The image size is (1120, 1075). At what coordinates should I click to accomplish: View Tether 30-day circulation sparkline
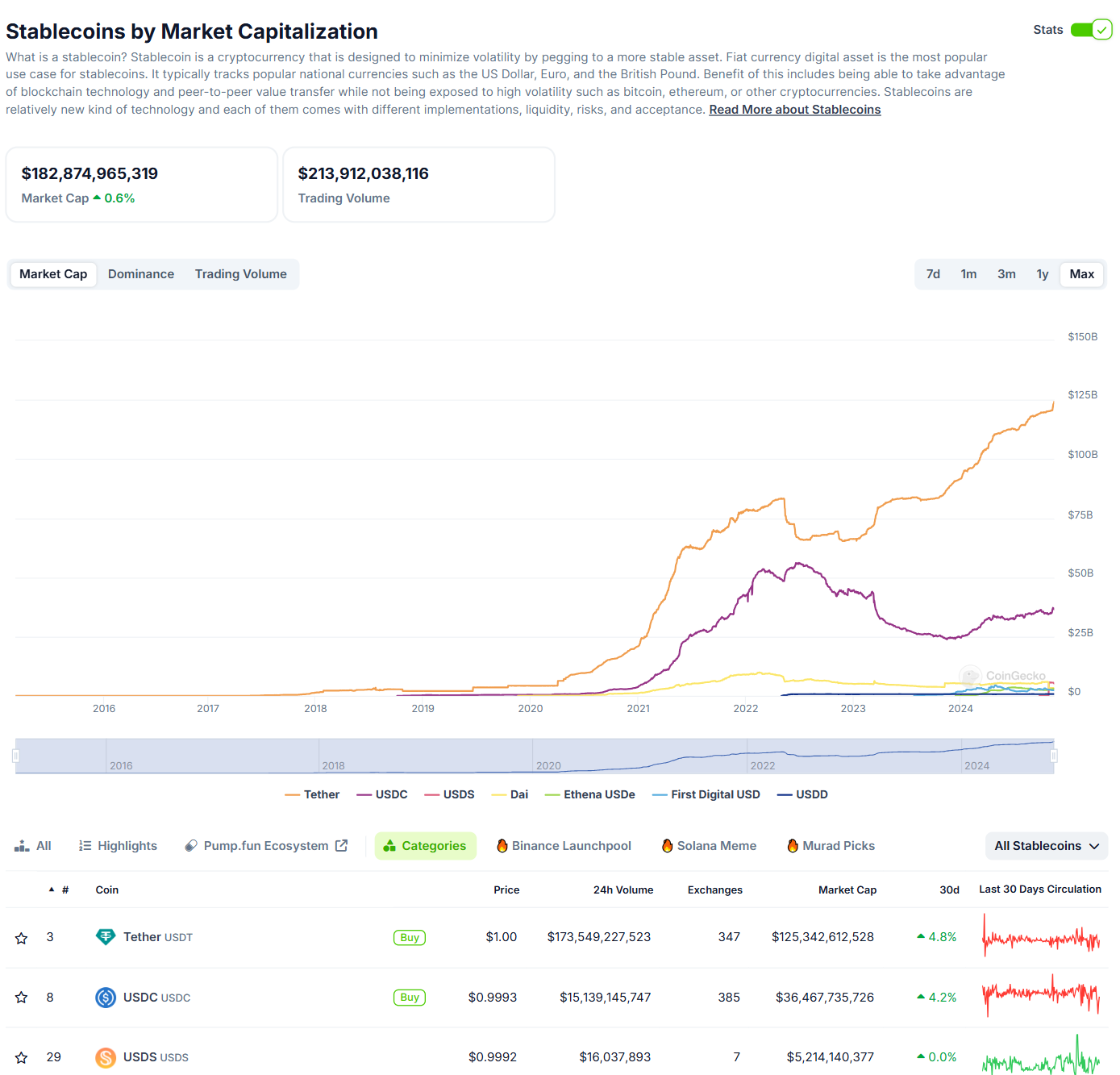1041,937
